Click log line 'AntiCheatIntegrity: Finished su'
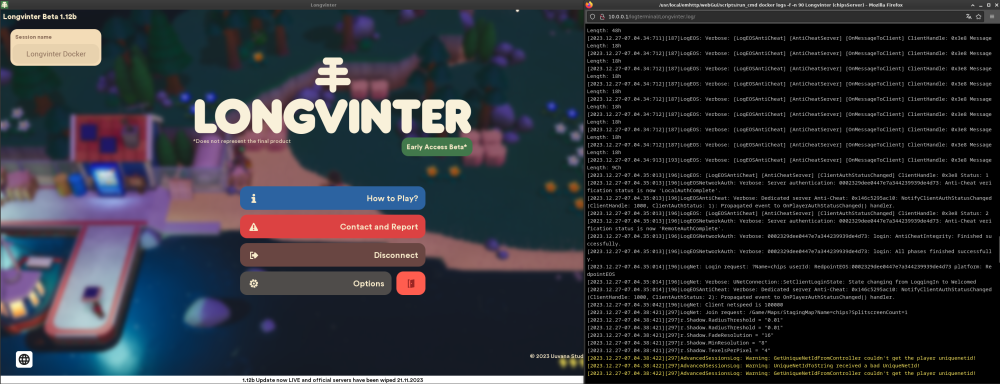The height and width of the screenshot is (384, 1000). point(789,240)
